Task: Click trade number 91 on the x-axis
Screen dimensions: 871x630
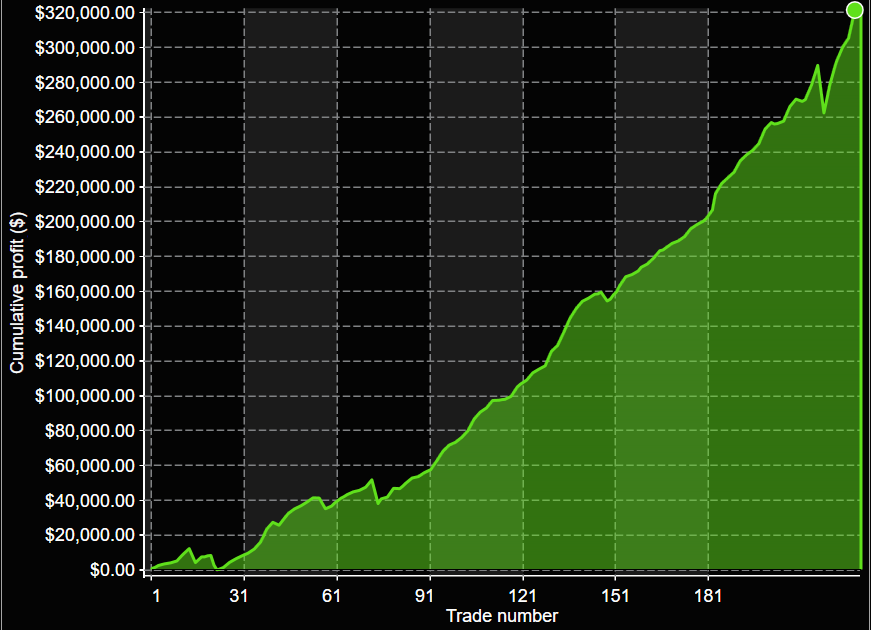Action: coord(424,596)
